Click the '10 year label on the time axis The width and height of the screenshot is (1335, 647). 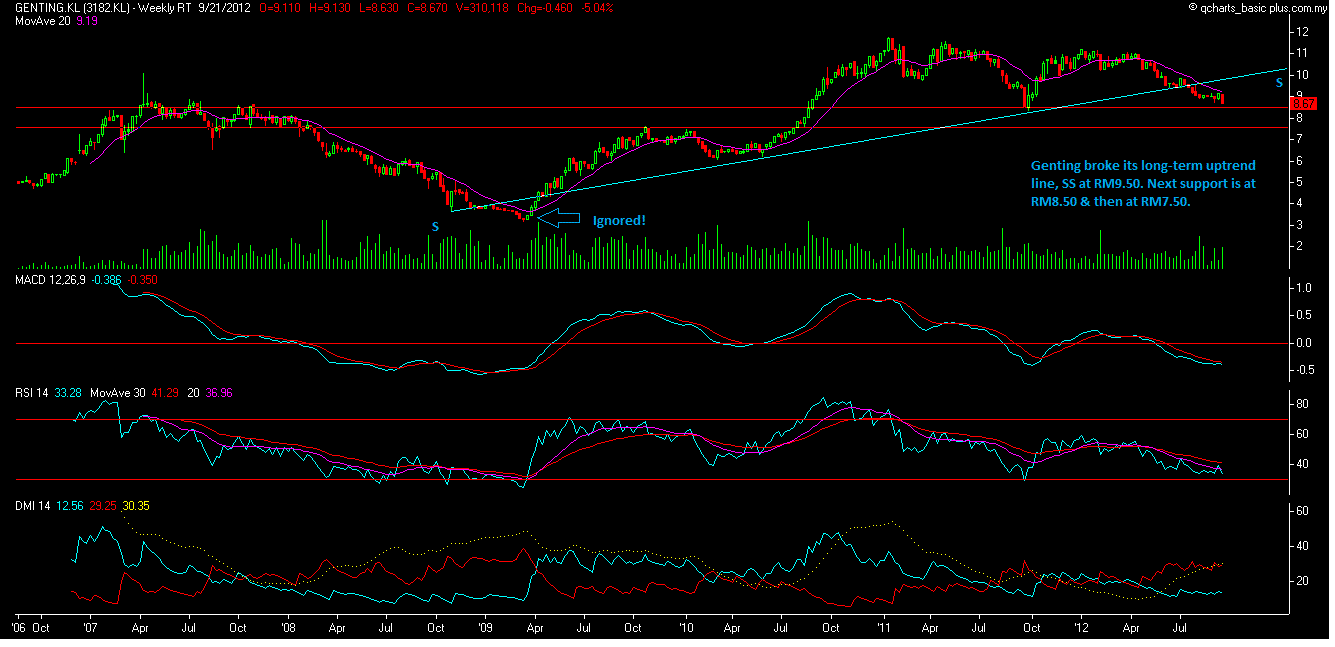[x=687, y=628]
